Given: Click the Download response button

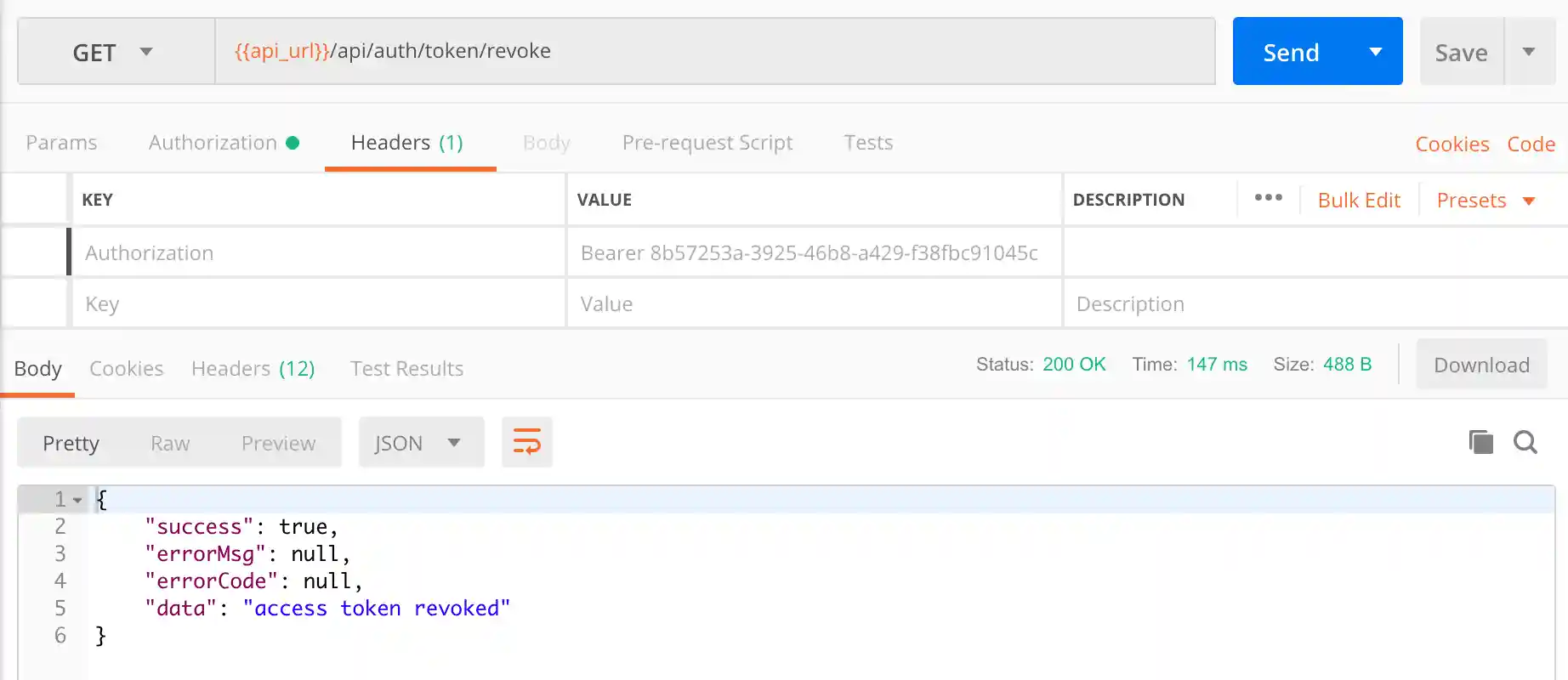Looking at the screenshot, I should [x=1480, y=365].
